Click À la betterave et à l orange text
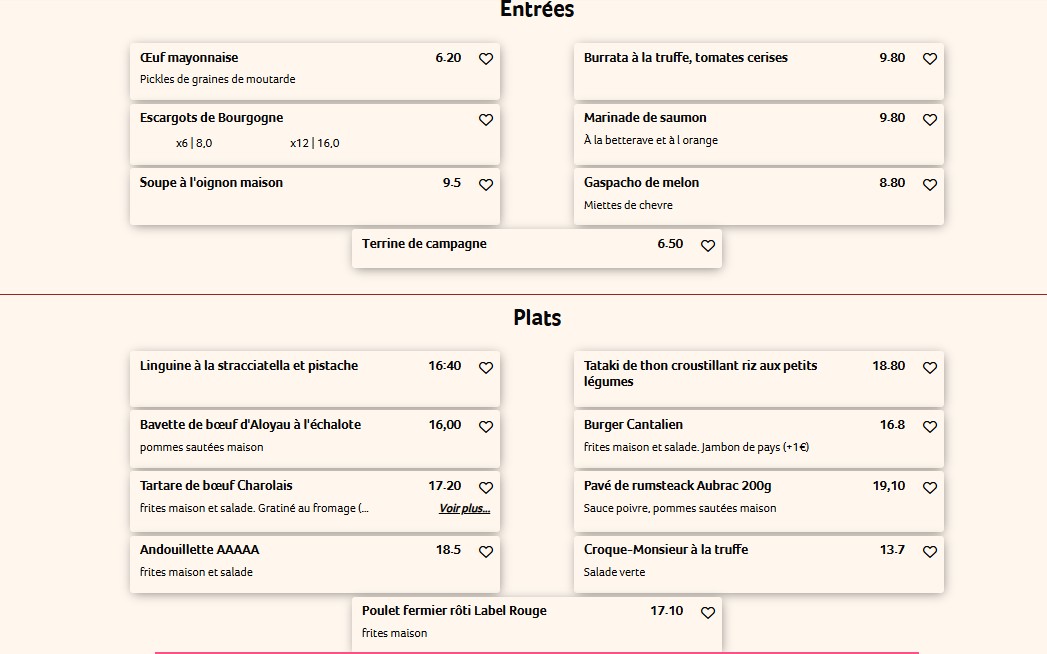1047x654 pixels. coord(650,140)
